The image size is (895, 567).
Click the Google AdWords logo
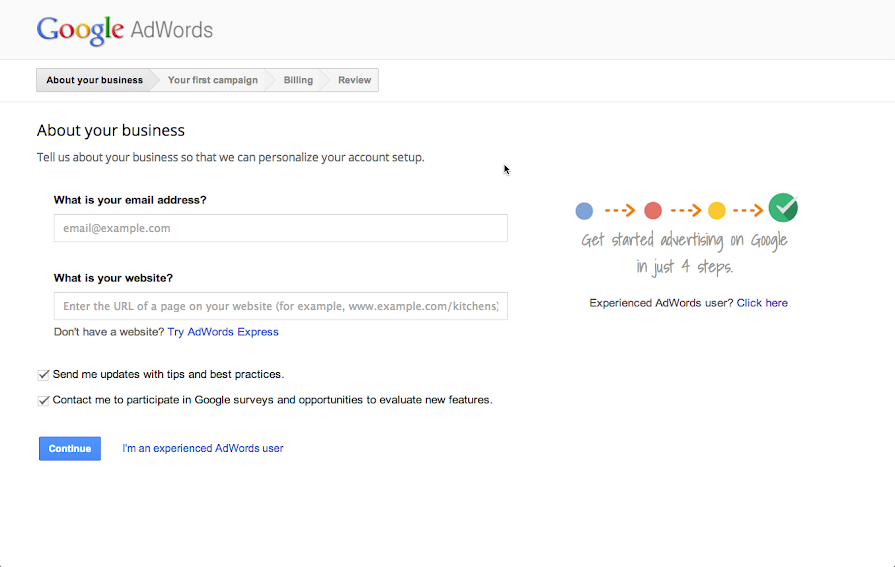point(125,30)
